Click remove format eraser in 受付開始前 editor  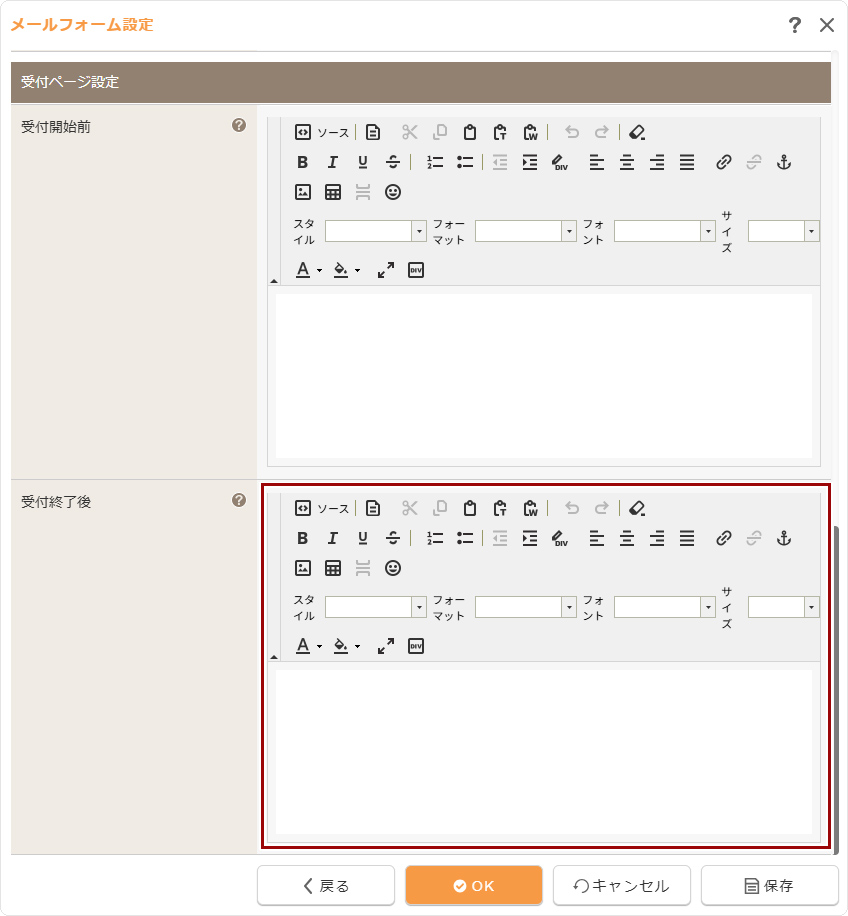click(637, 132)
